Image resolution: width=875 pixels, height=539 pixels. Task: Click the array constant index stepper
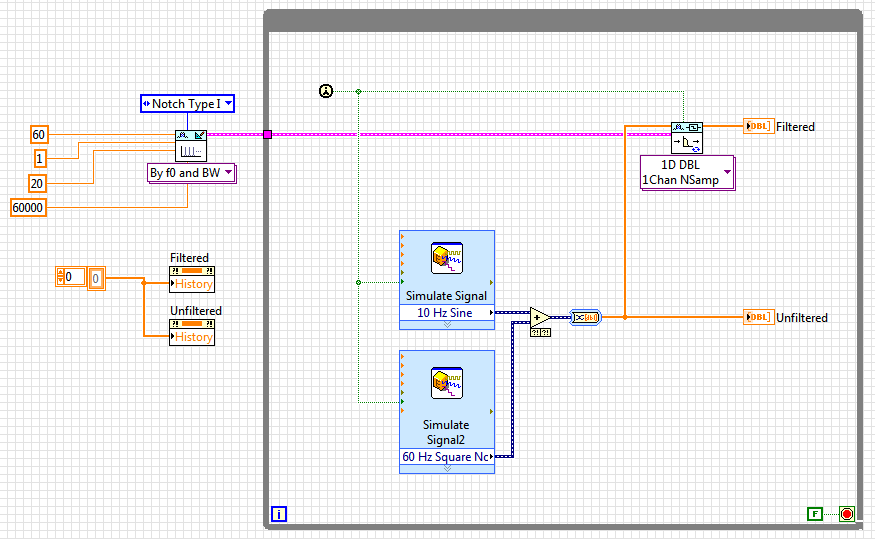pyautogui.click(x=61, y=277)
